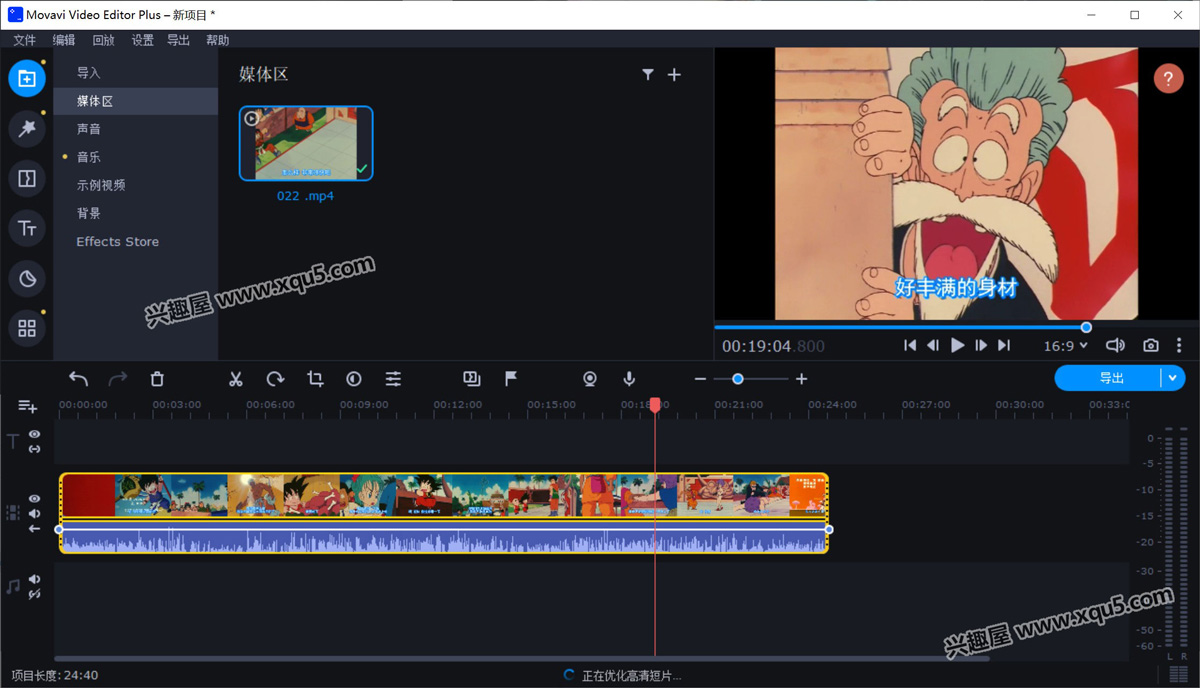1200x688 pixels.
Task: Hide the video track using its eye icon
Action: coord(35,498)
